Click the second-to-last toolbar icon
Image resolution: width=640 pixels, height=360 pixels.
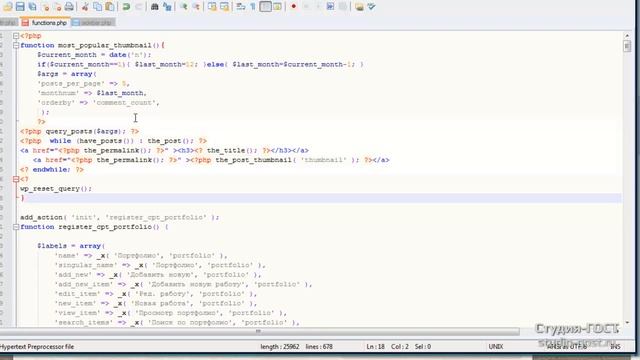[x=359, y=7]
